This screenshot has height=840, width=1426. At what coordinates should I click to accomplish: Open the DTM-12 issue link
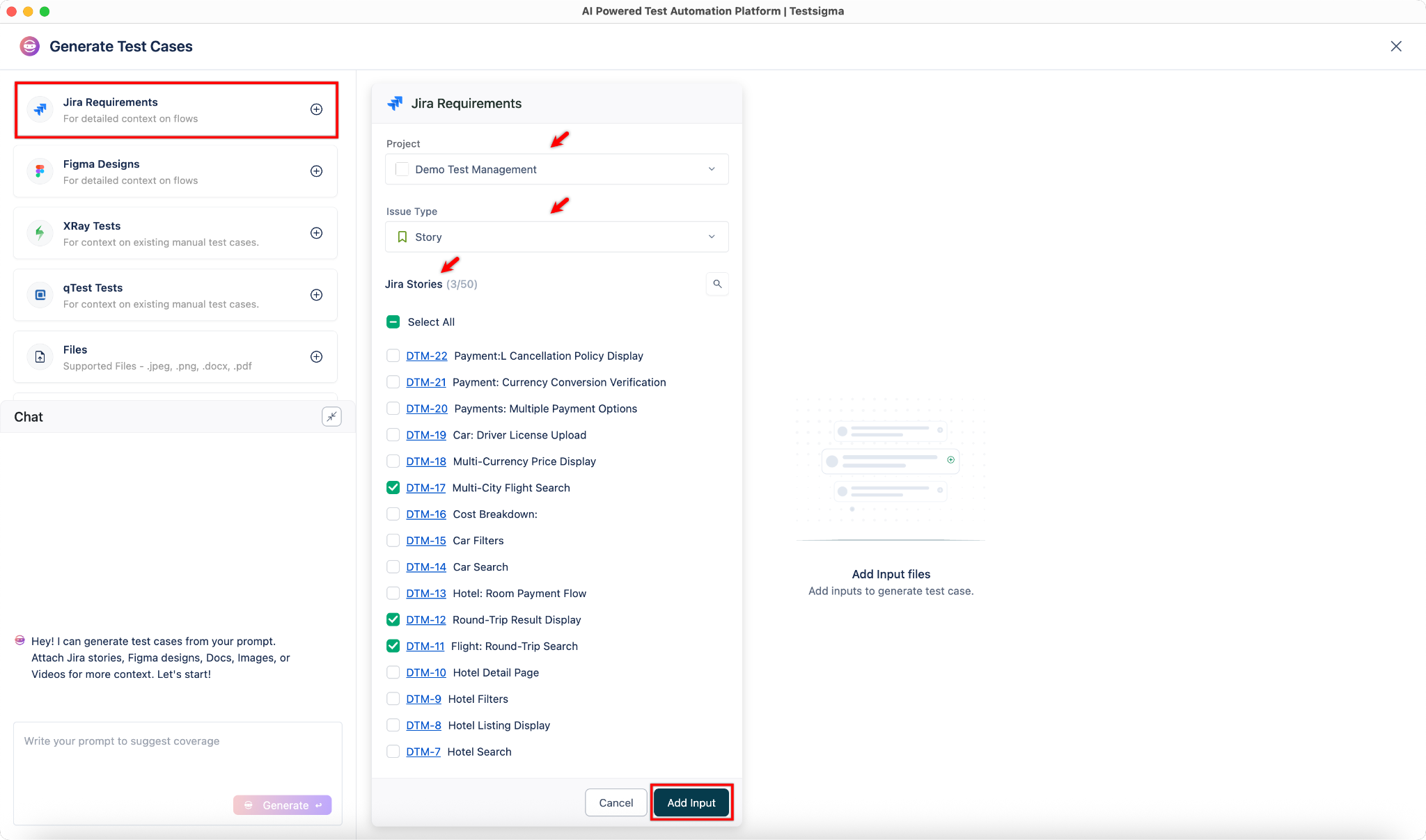(426, 620)
